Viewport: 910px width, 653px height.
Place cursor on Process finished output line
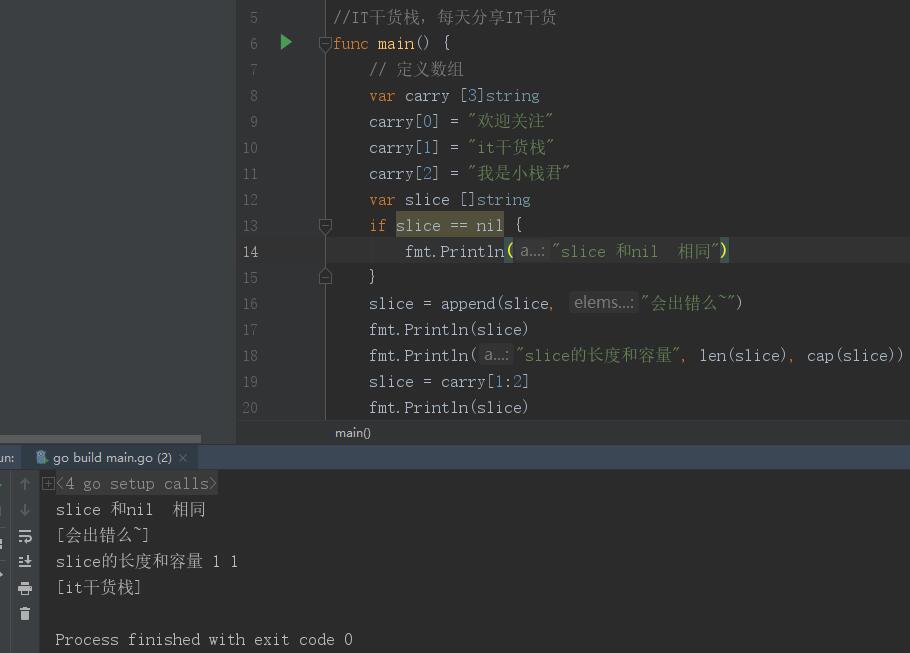tap(203, 639)
